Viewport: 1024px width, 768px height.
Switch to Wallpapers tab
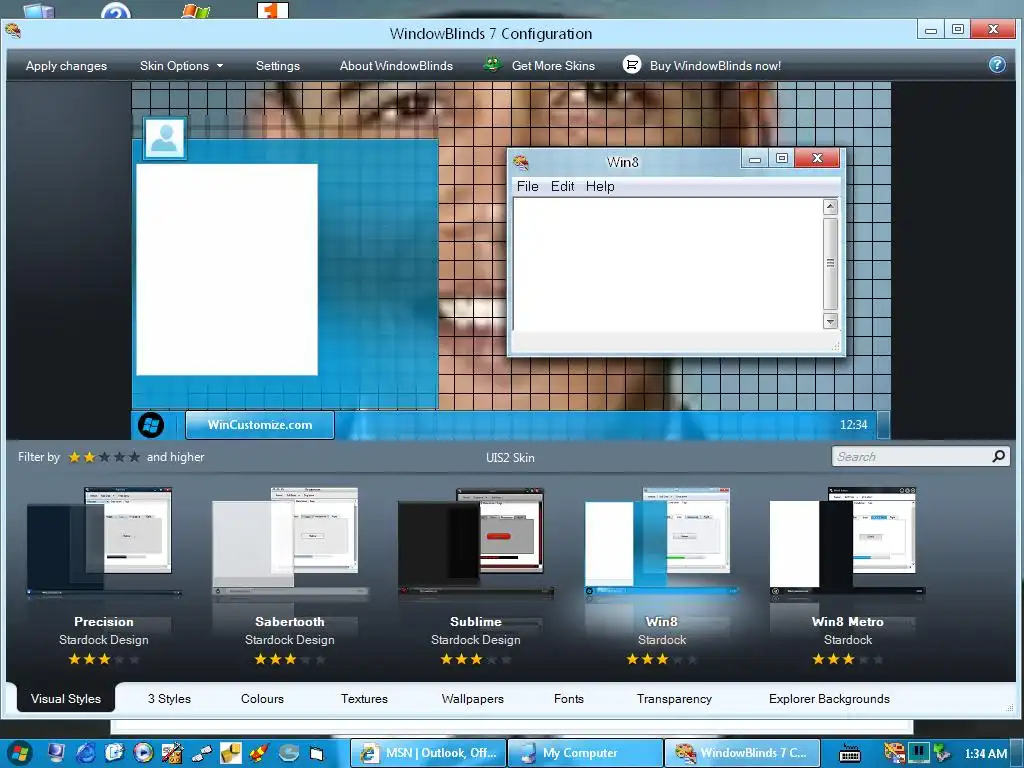tap(473, 699)
